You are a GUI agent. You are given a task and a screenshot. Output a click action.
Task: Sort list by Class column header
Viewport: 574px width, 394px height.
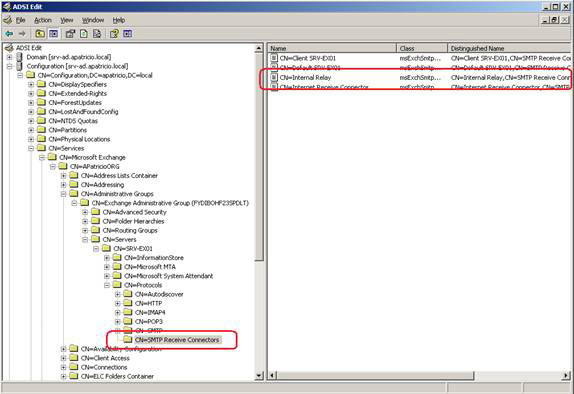coord(422,48)
